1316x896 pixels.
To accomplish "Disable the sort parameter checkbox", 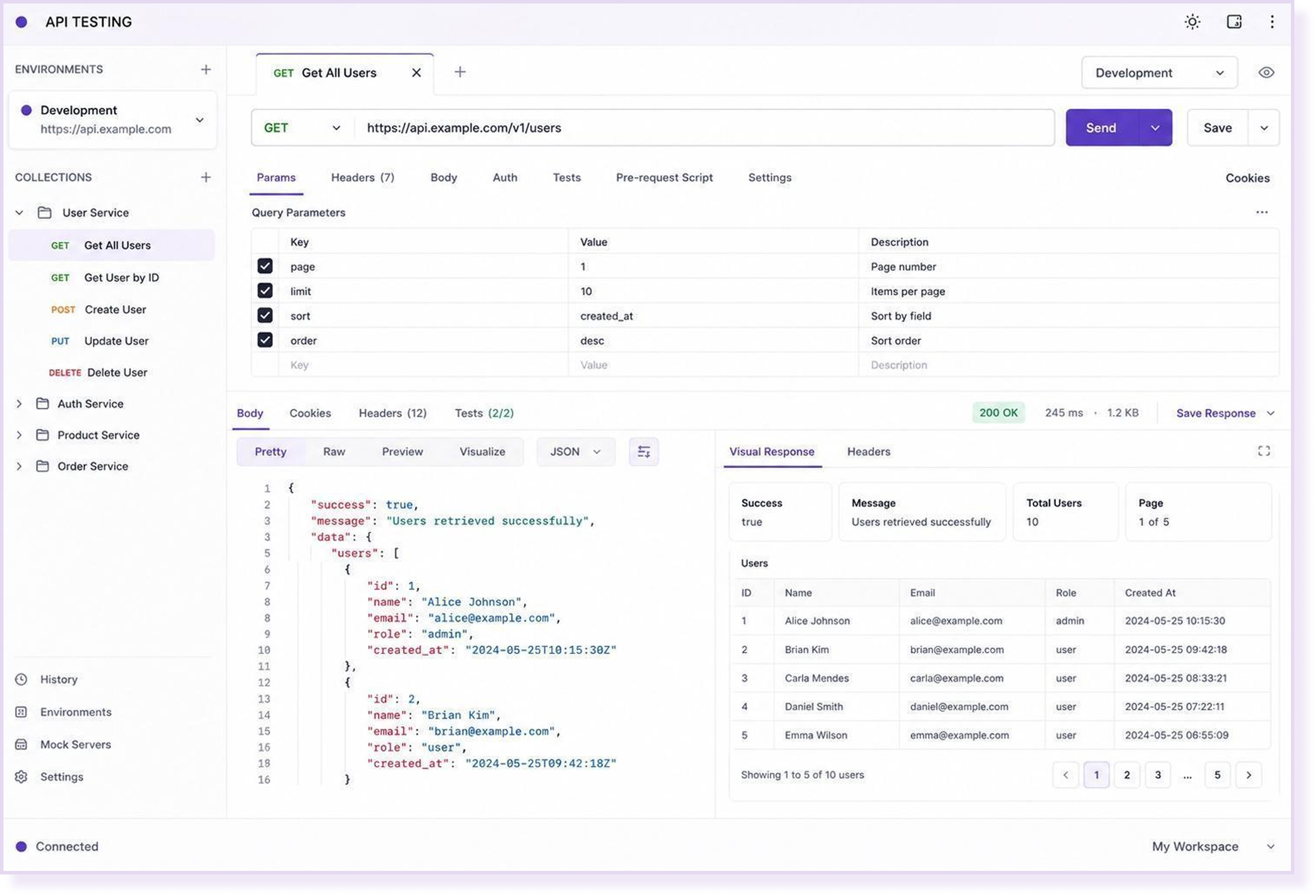I will (265, 315).
